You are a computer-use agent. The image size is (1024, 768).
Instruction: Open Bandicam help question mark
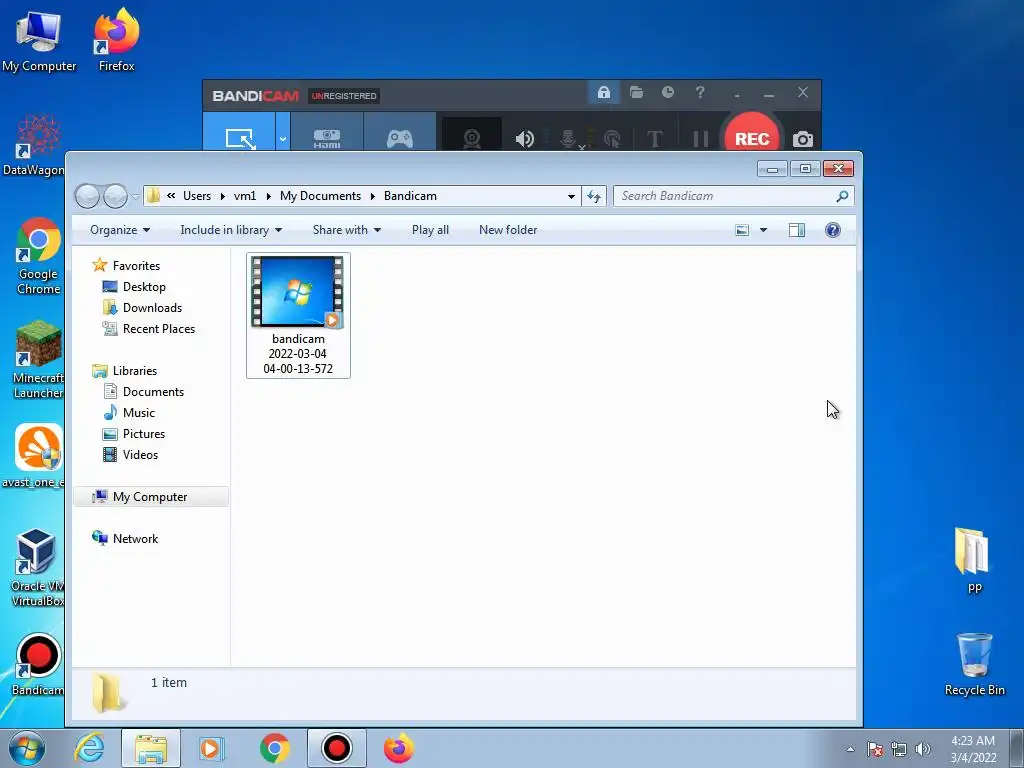(700, 92)
